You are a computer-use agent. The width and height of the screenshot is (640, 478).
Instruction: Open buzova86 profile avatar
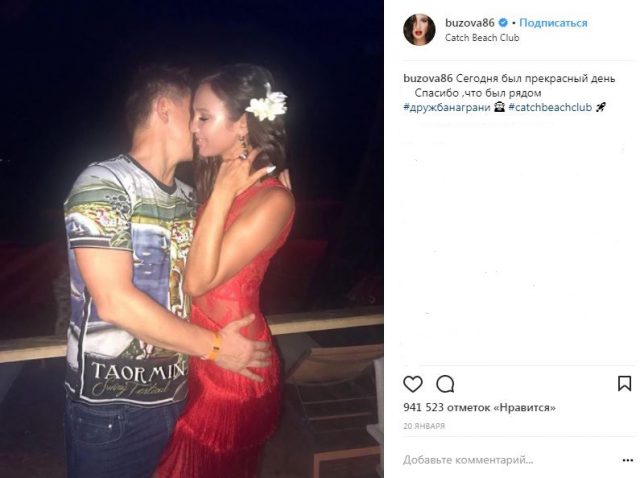click(419, 29)
